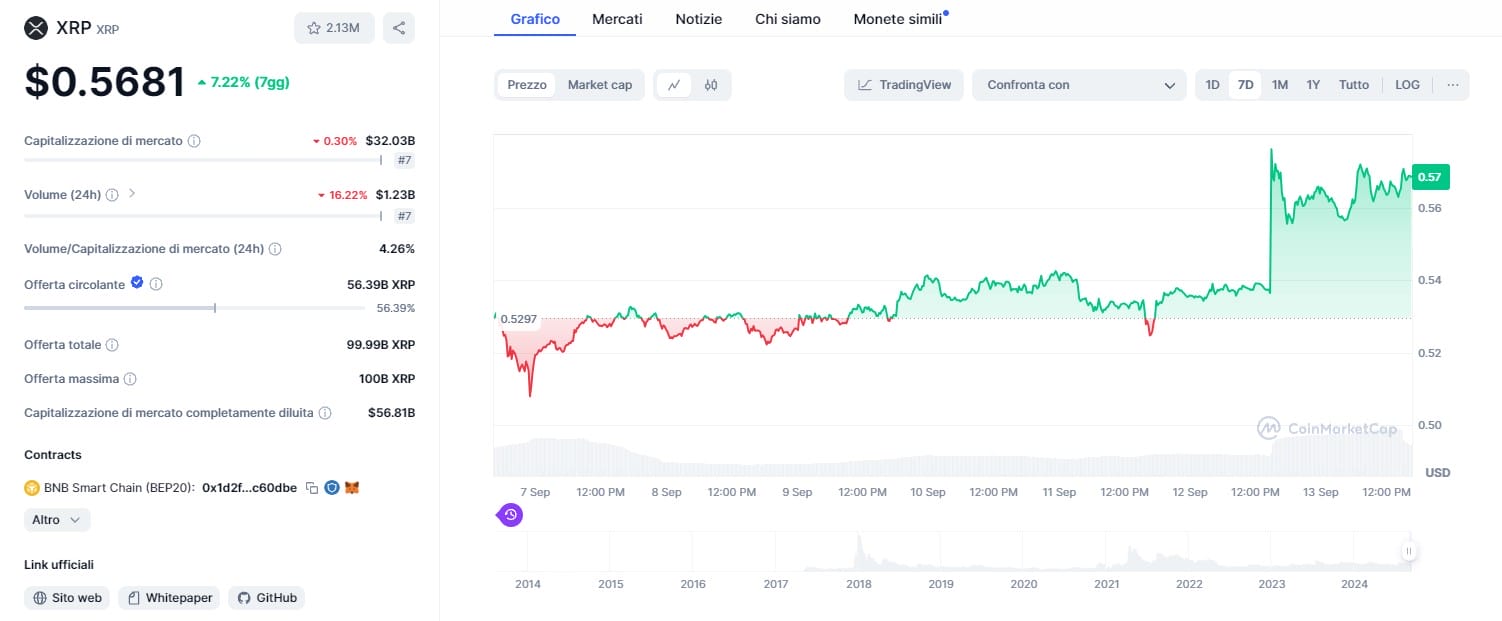
Task: Open the Whitepaper link
Action: (x=170, y=598)
